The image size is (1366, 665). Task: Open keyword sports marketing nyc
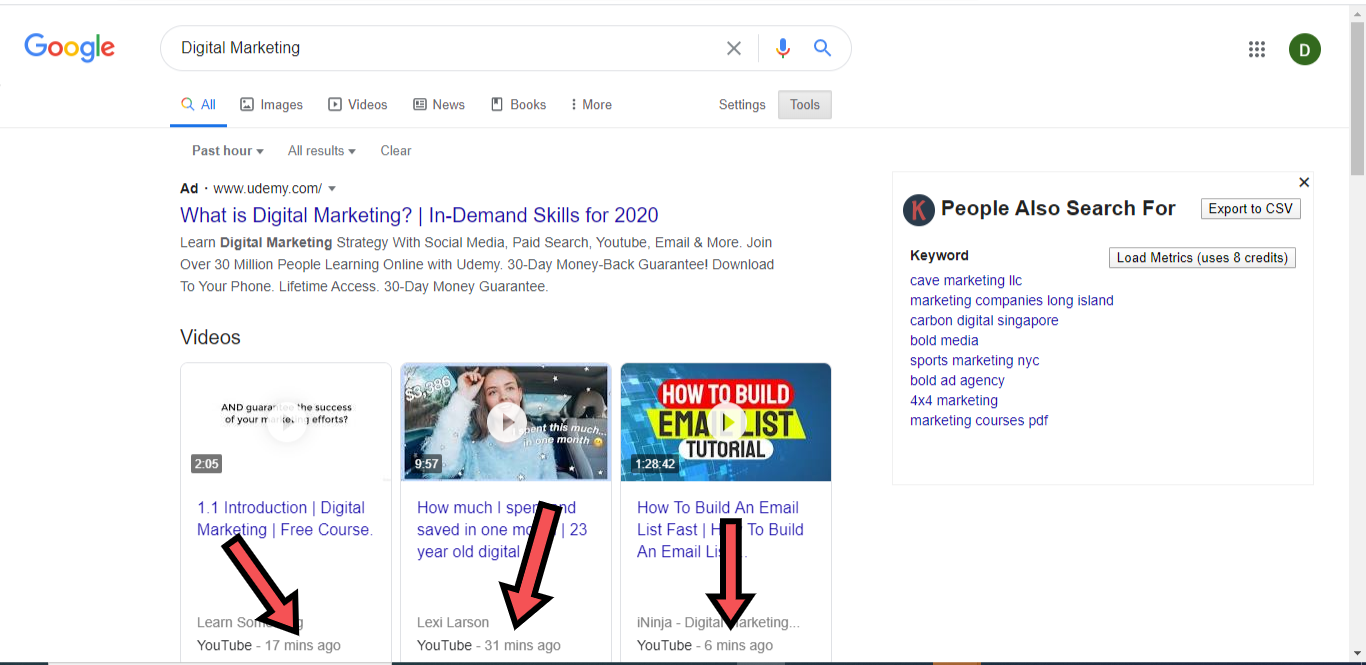975,361
